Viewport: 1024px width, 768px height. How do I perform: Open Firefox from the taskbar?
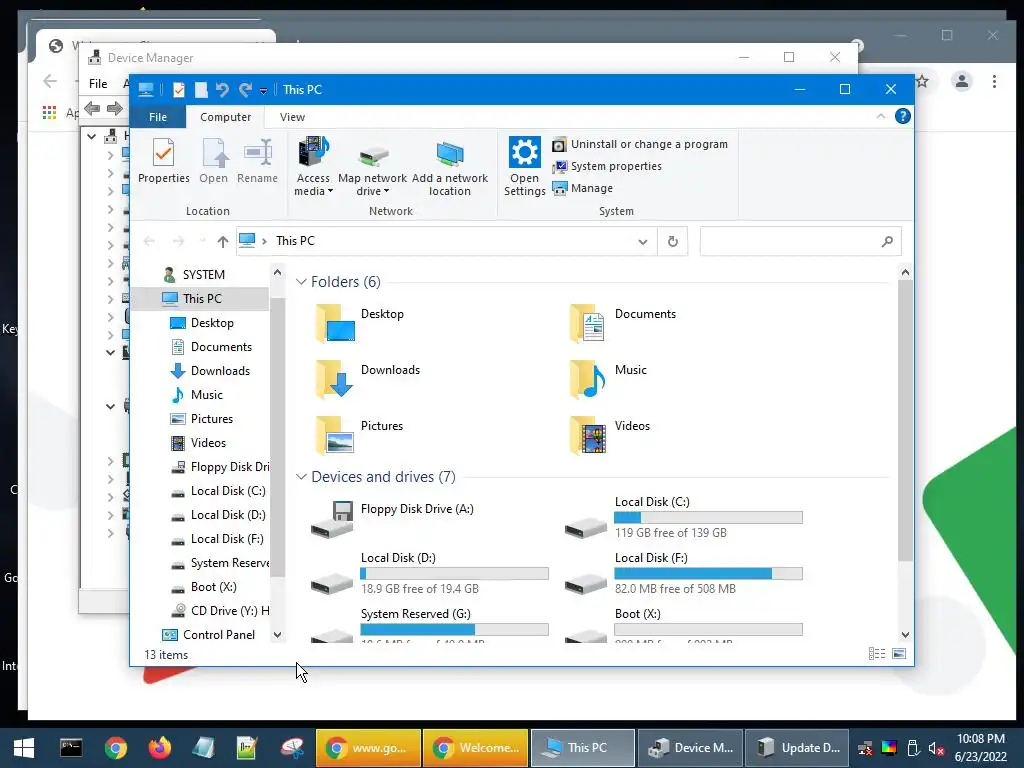coord(159,748)
